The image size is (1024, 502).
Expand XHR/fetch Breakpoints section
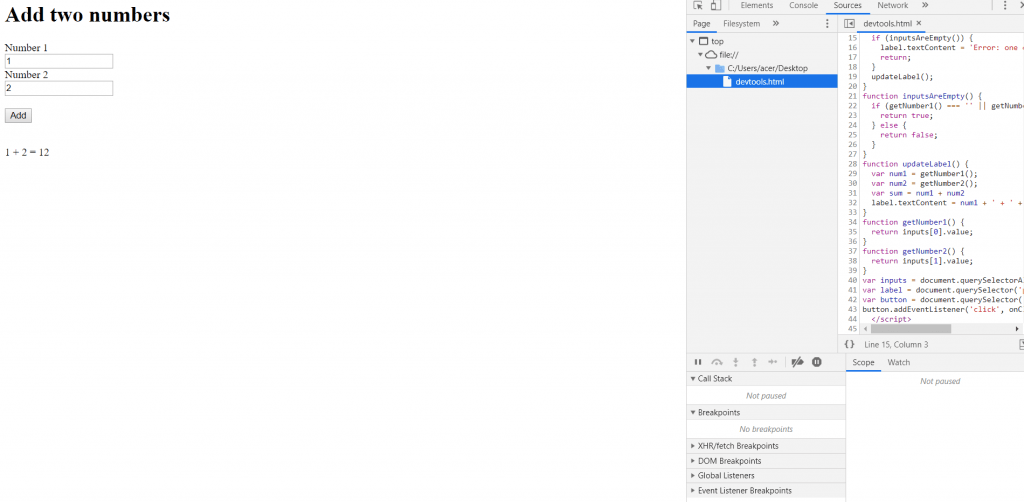coord(737,446)
